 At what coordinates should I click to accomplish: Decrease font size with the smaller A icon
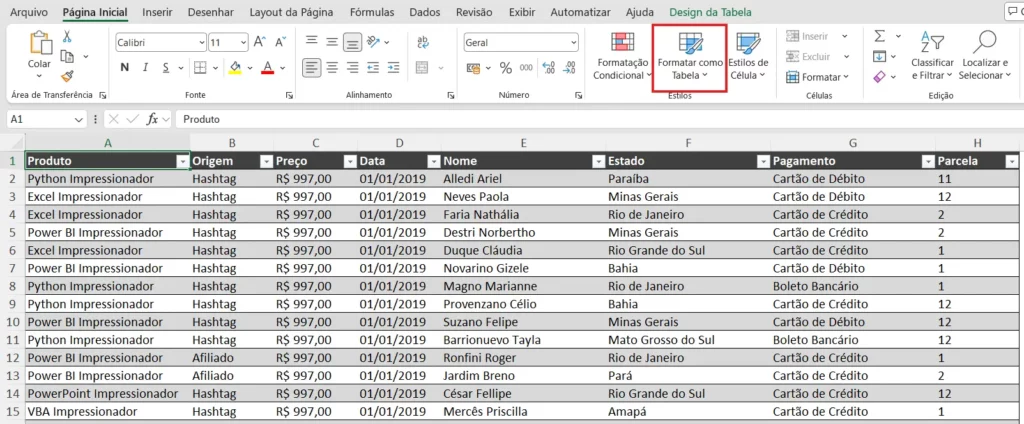[280, 42]
